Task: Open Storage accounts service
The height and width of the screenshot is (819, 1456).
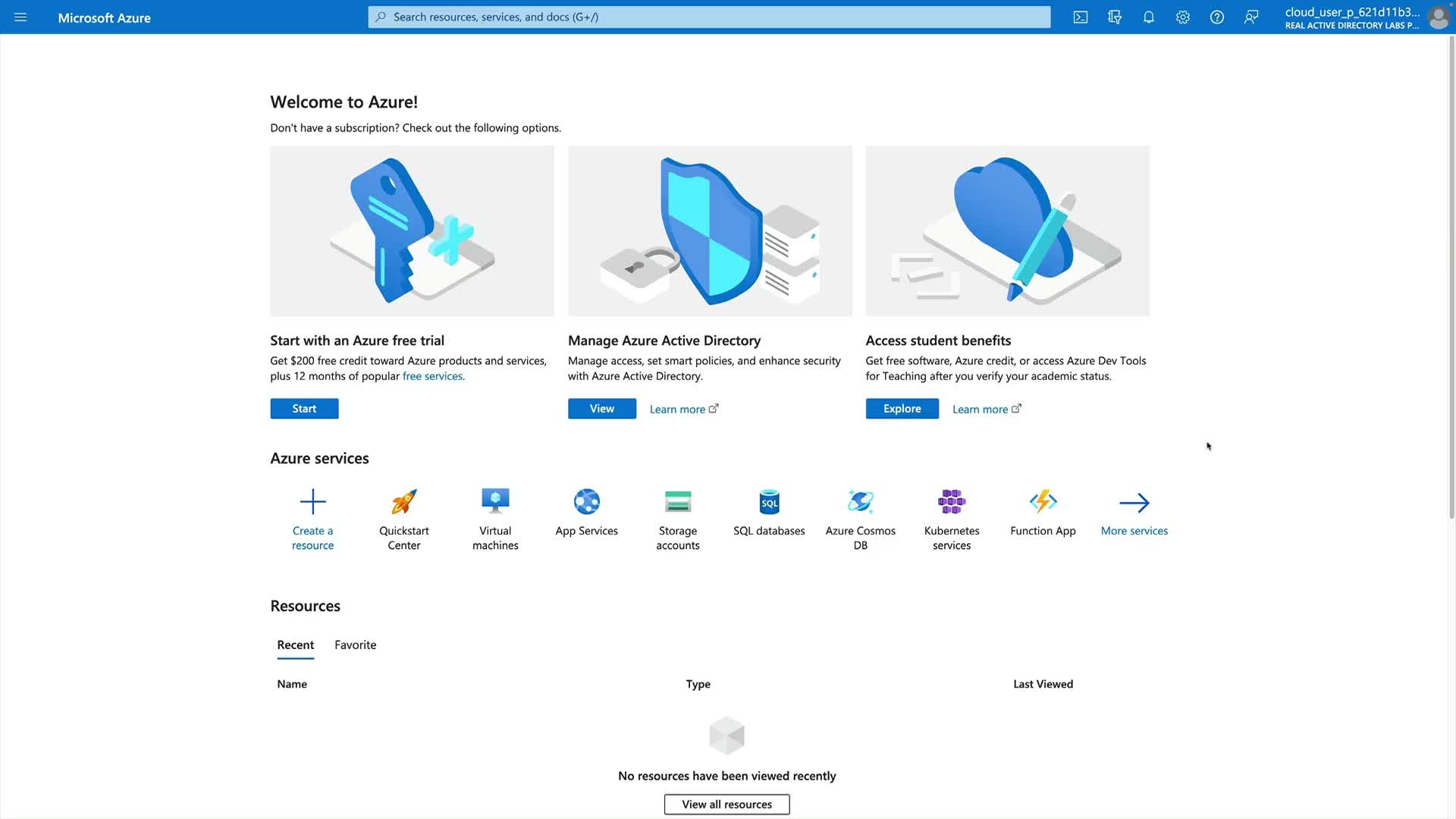Action: click(678, 503)
